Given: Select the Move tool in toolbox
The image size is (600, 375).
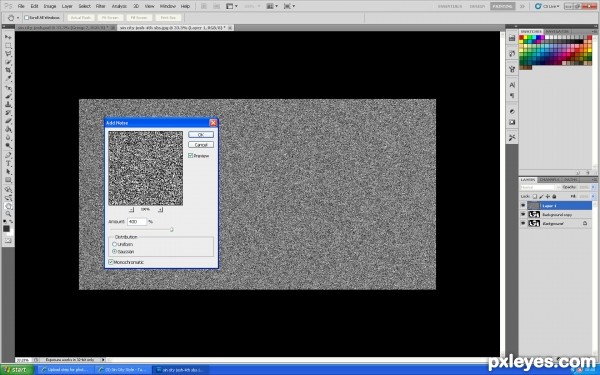Looking at the screenshot, I should tap(8, 37).
